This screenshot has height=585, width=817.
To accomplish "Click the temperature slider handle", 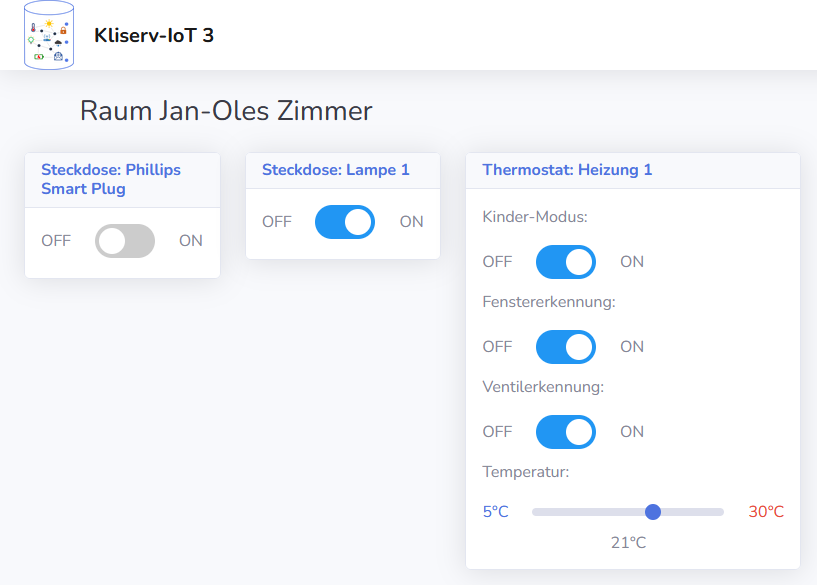I will point(653,512).
